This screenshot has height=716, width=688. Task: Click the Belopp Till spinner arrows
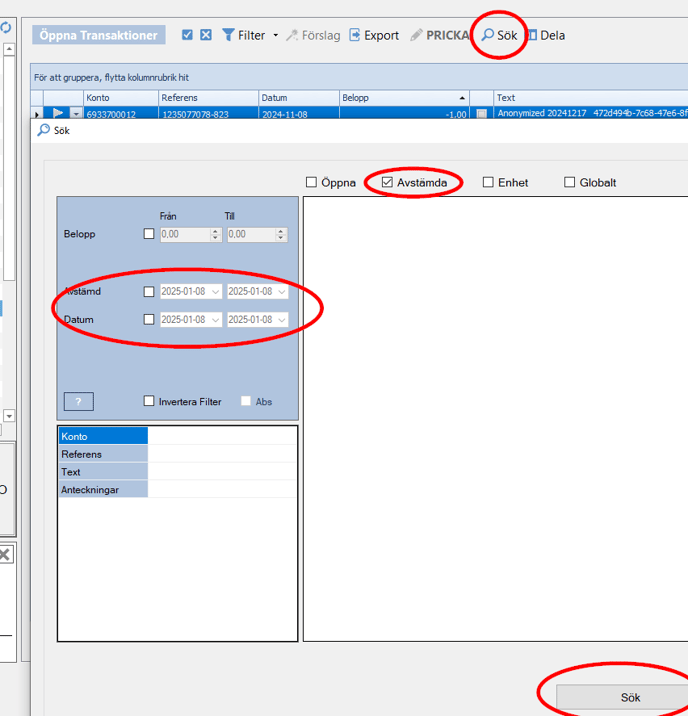pyautogui.click(x=281, y=234)
